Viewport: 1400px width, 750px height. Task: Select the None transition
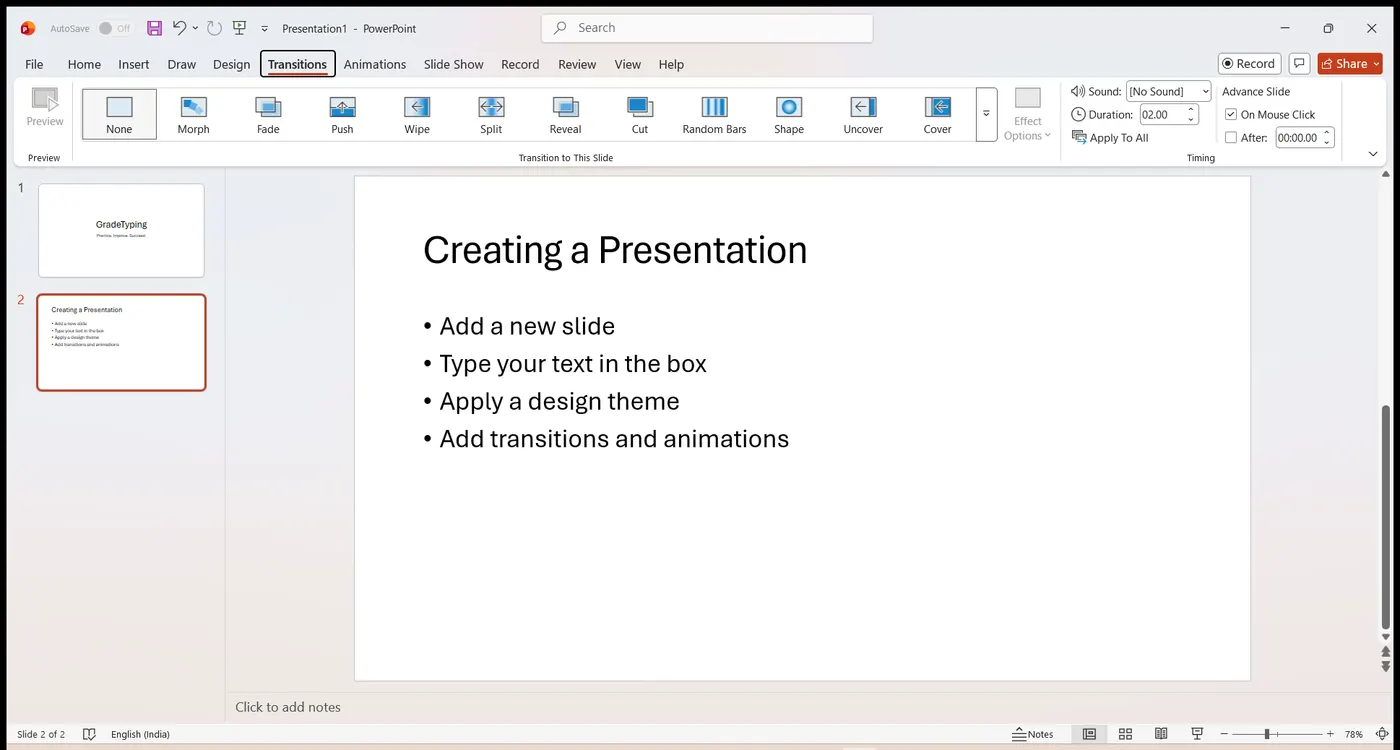[119, 114]
